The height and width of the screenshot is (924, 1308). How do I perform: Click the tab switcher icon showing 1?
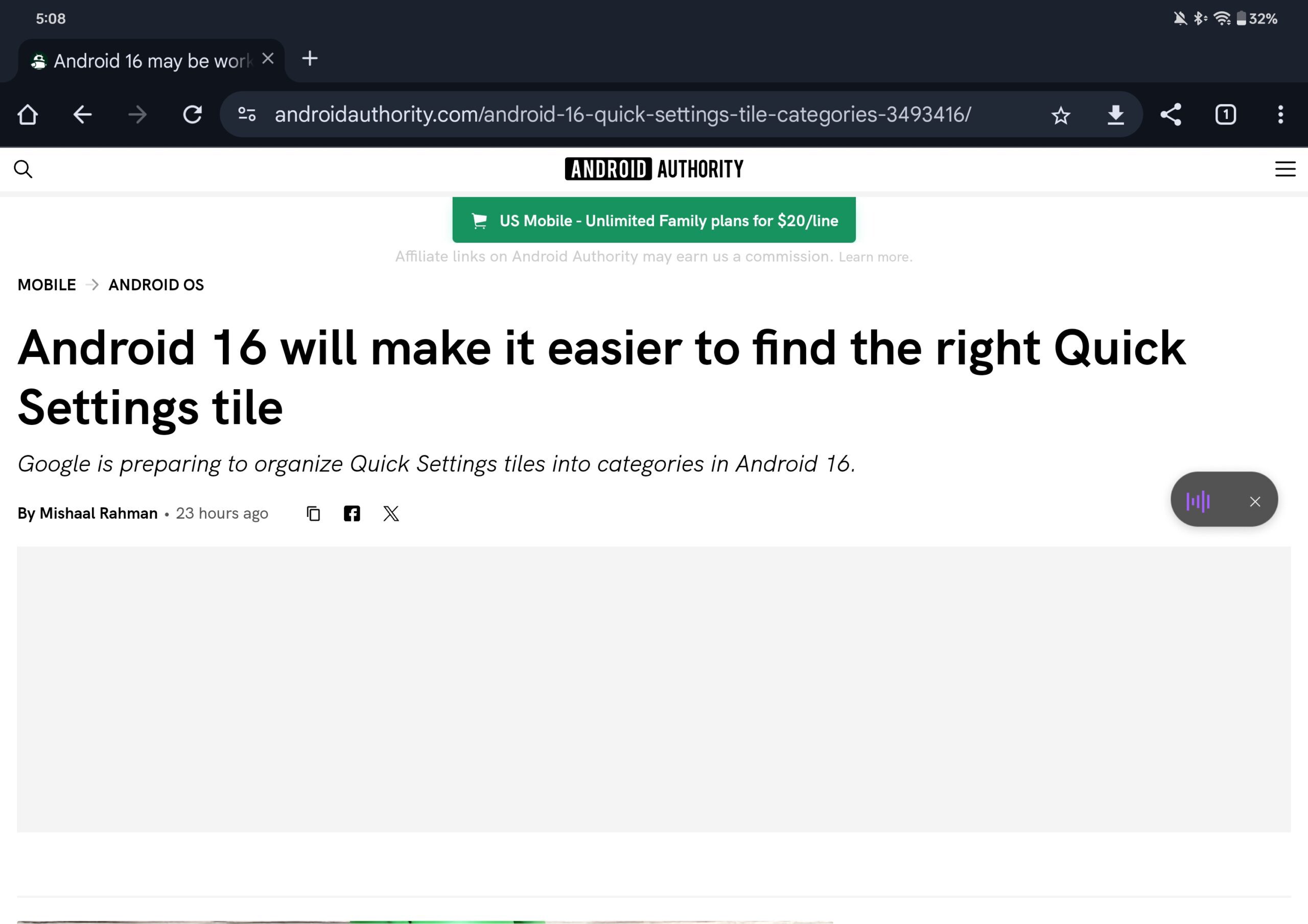click(1225, 113)
